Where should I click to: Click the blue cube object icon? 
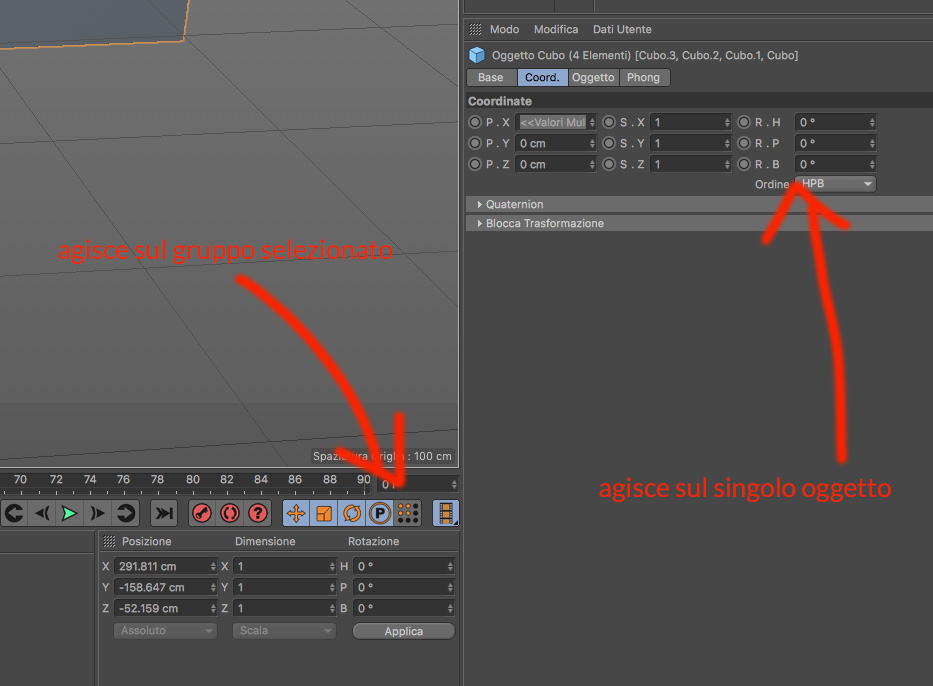click(477, 55)
